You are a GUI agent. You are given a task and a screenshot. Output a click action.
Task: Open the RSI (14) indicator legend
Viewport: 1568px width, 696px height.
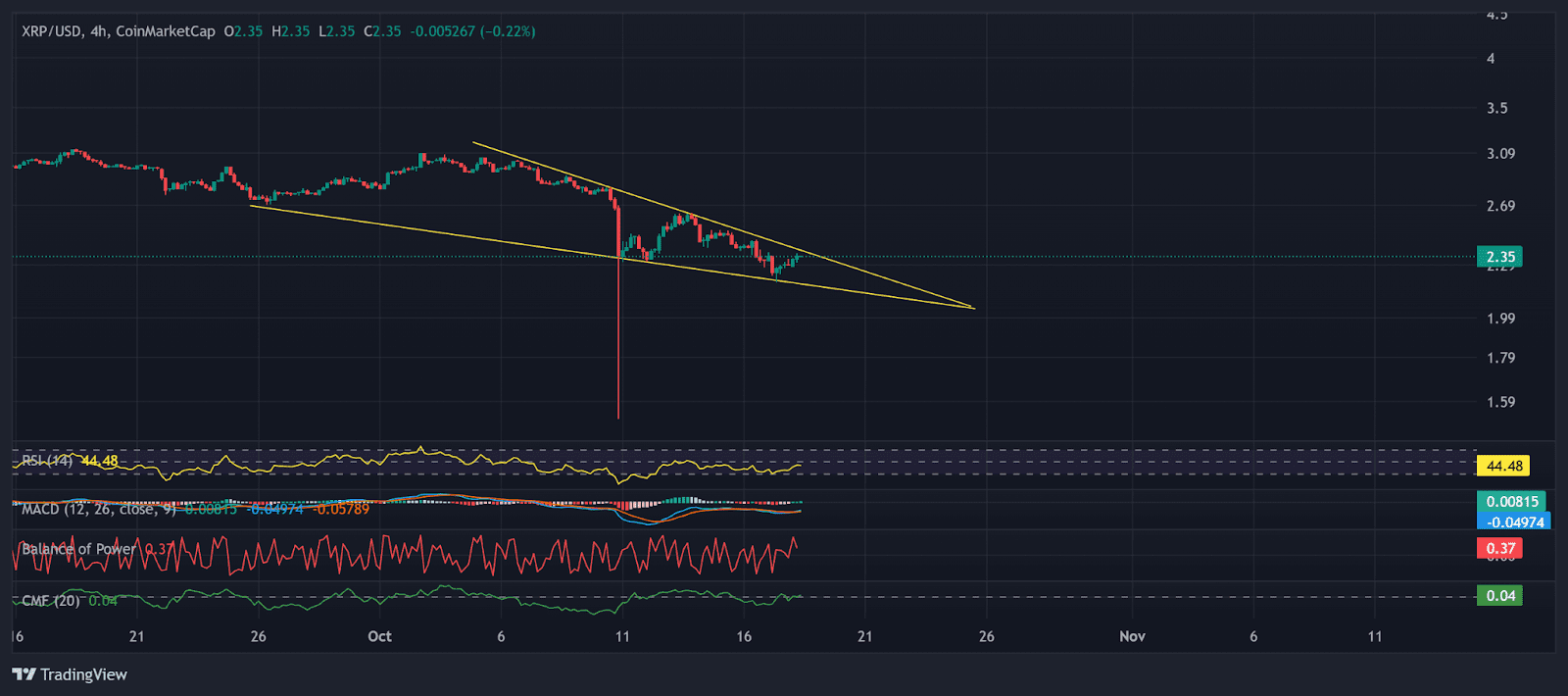47,461
